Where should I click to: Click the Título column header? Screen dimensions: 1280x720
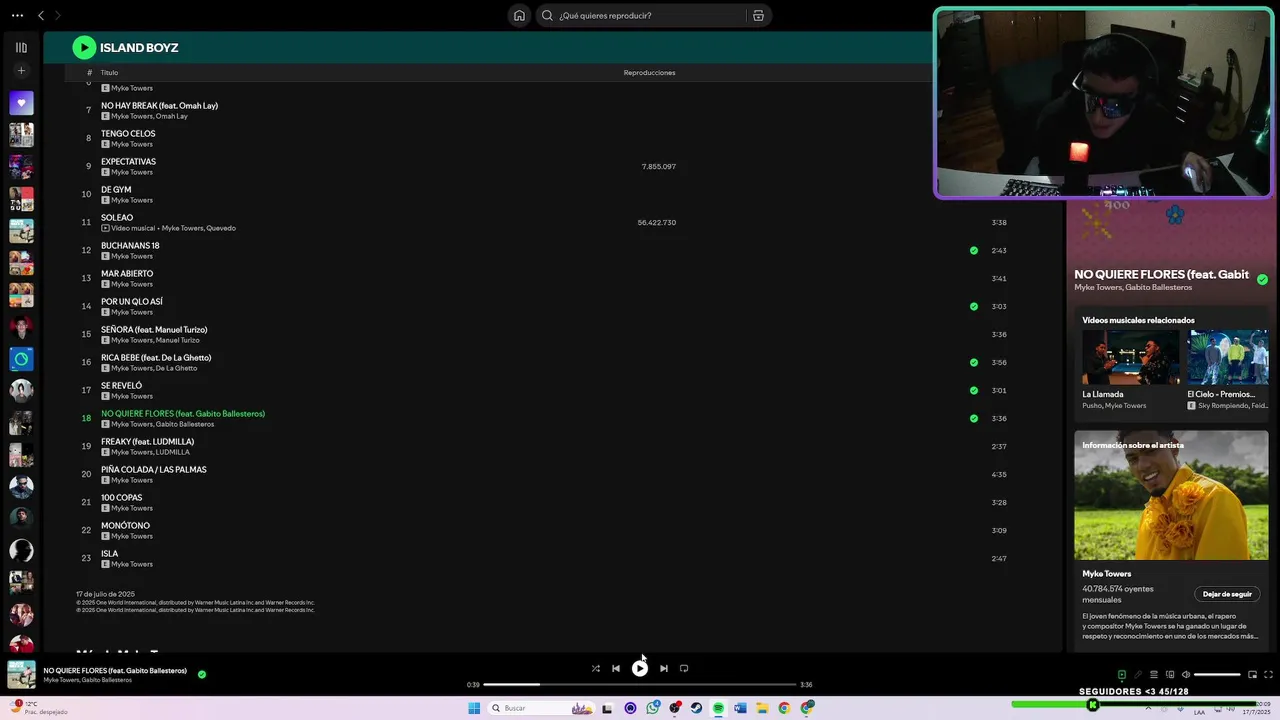click(x=109, y=72)
